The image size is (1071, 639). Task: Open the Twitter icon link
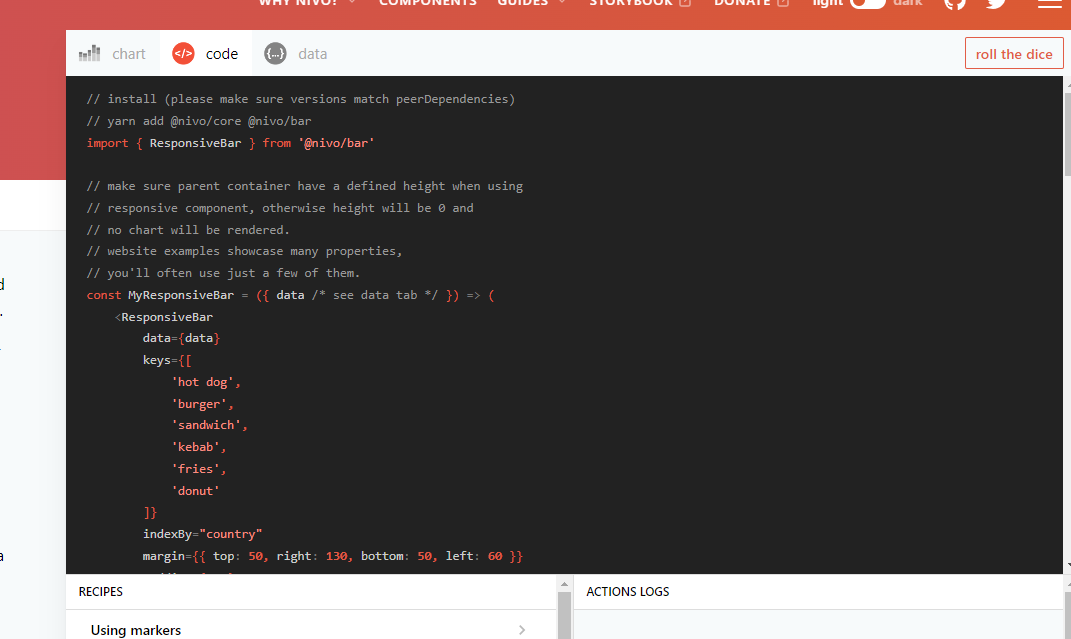click(997, 3)
